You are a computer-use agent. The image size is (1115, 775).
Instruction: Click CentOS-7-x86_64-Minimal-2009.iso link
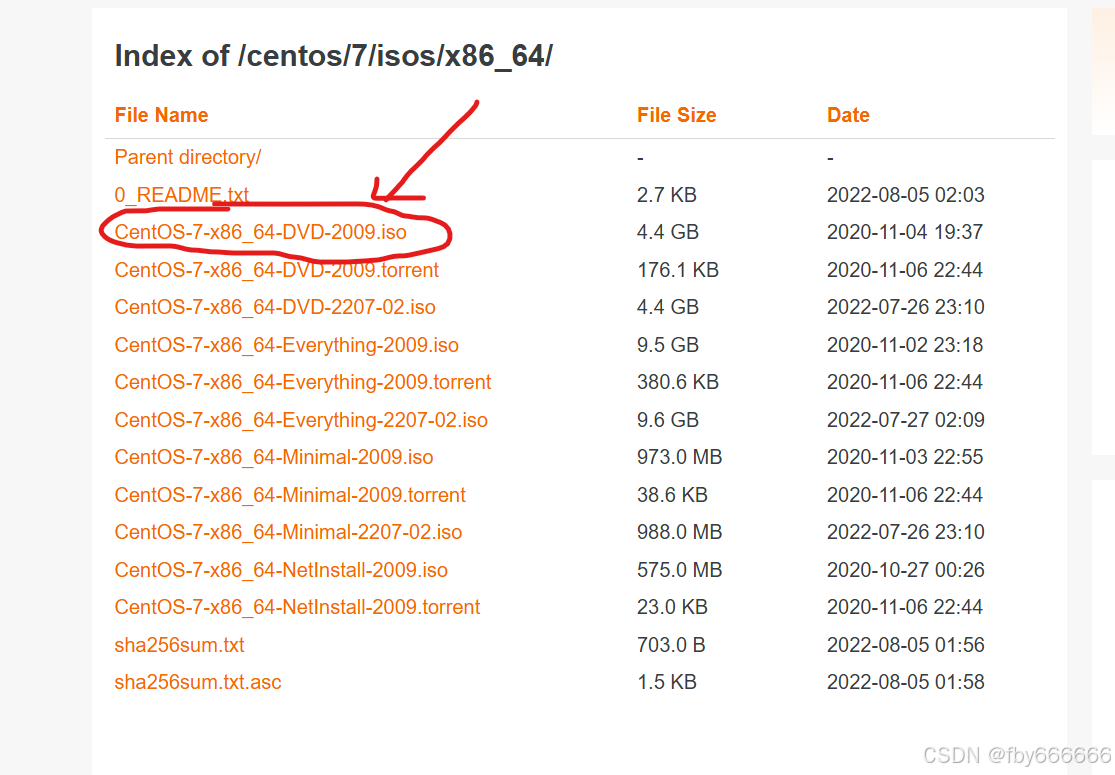pyautogui.click(x=274, y=457)
